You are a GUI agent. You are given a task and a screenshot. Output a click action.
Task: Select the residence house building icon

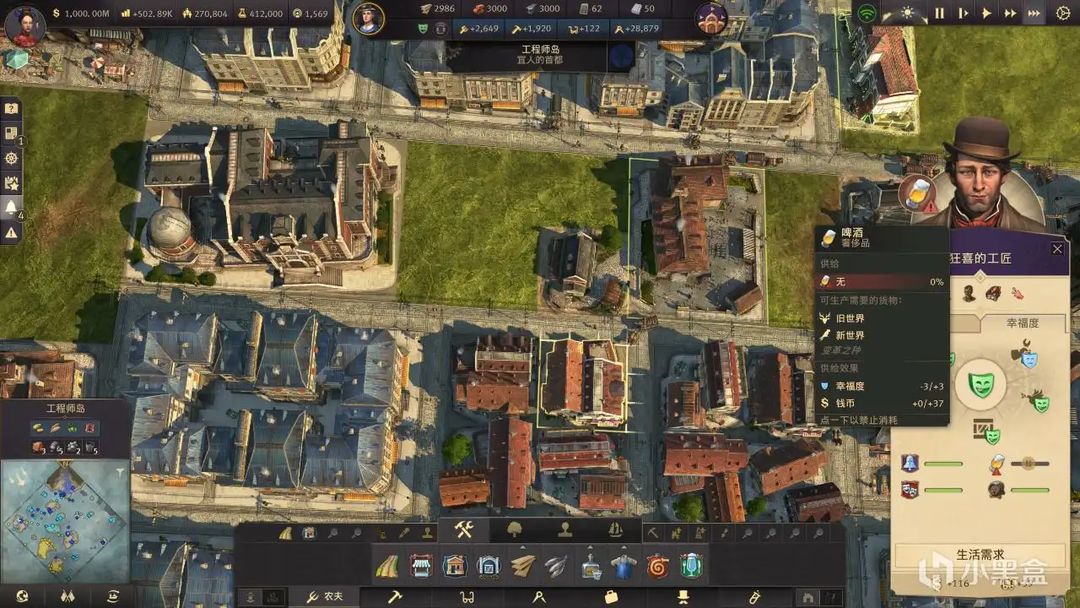455,566
